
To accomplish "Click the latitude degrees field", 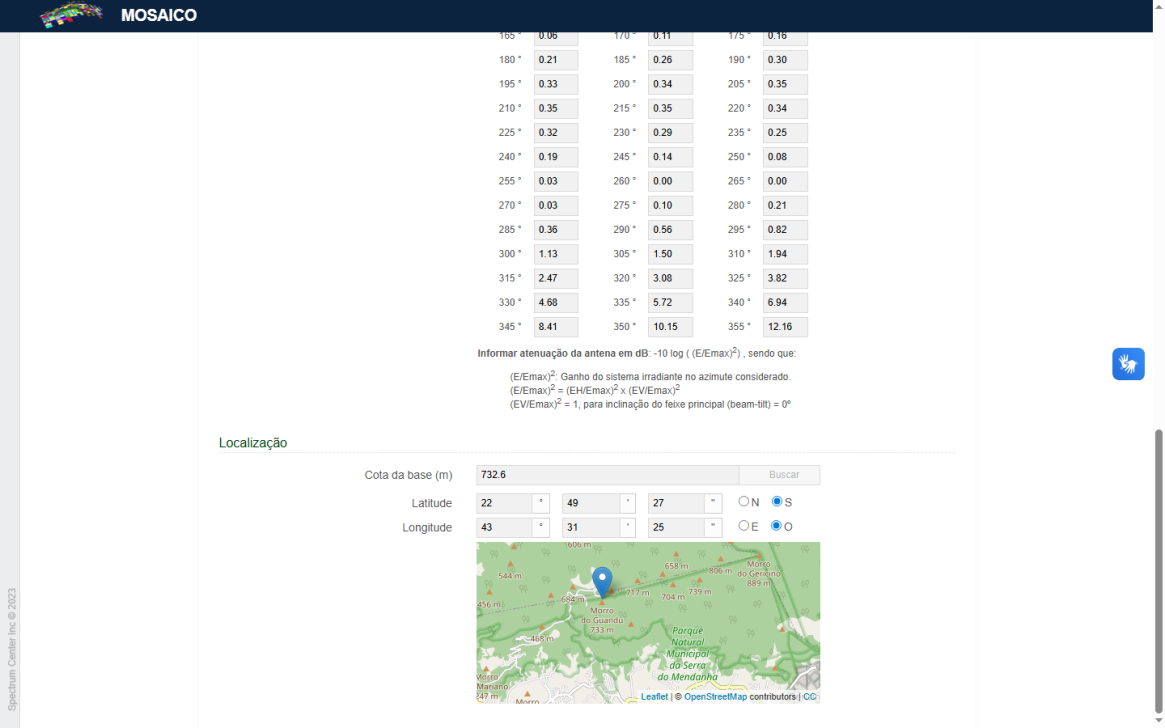I will pos(504,504).
